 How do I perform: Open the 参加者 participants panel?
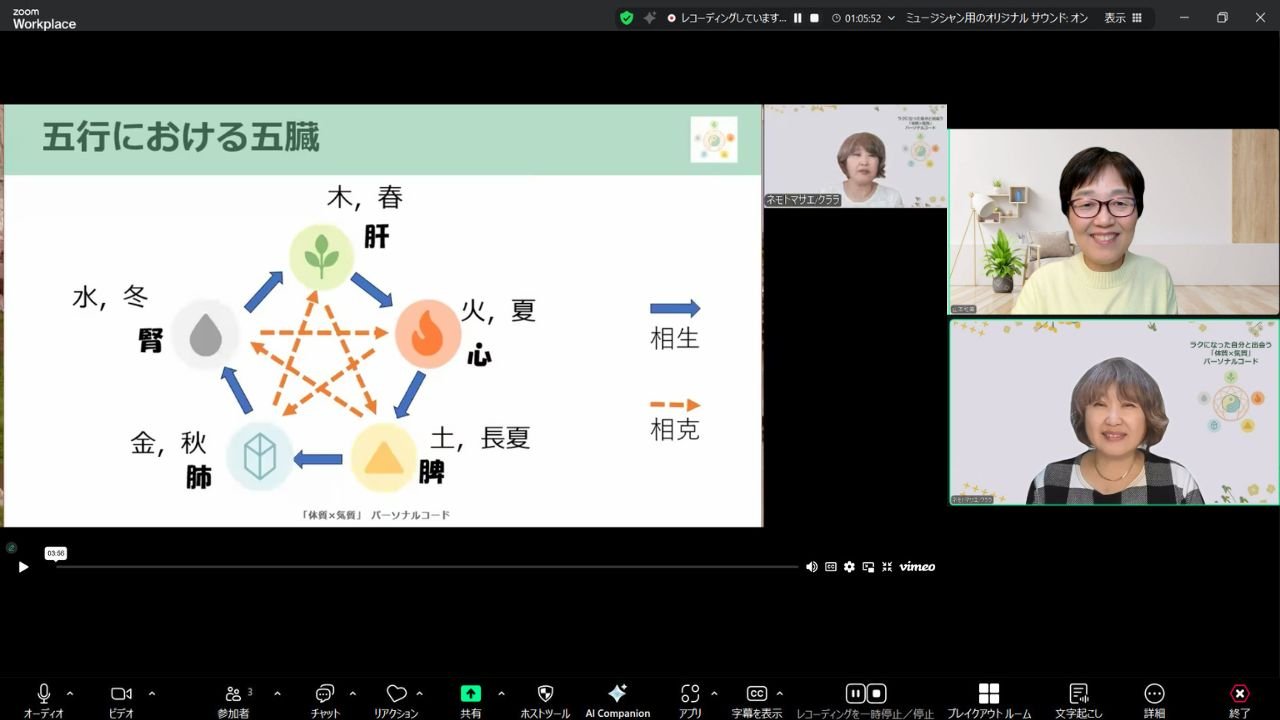(x=234, y=694)
